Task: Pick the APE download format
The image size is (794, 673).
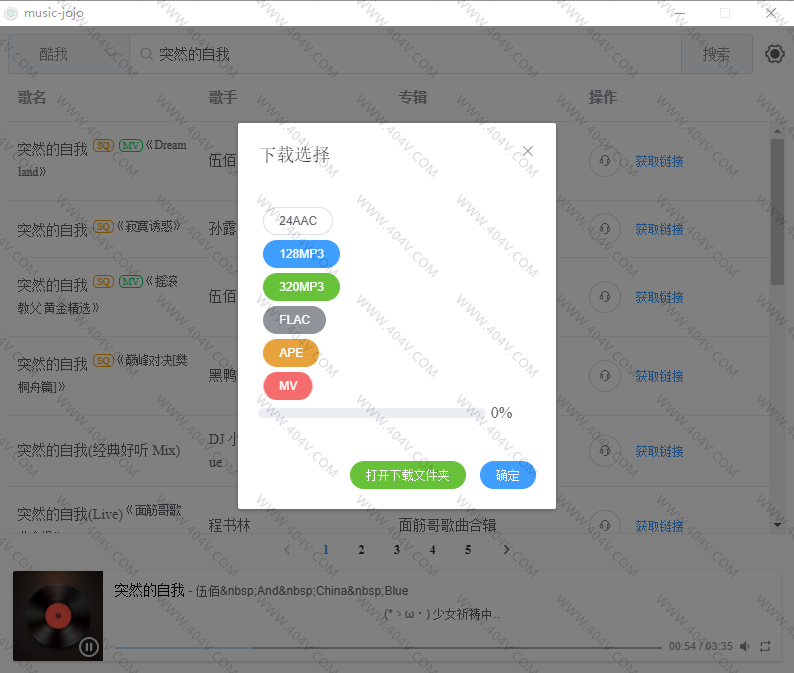Action: pos(291,353)
